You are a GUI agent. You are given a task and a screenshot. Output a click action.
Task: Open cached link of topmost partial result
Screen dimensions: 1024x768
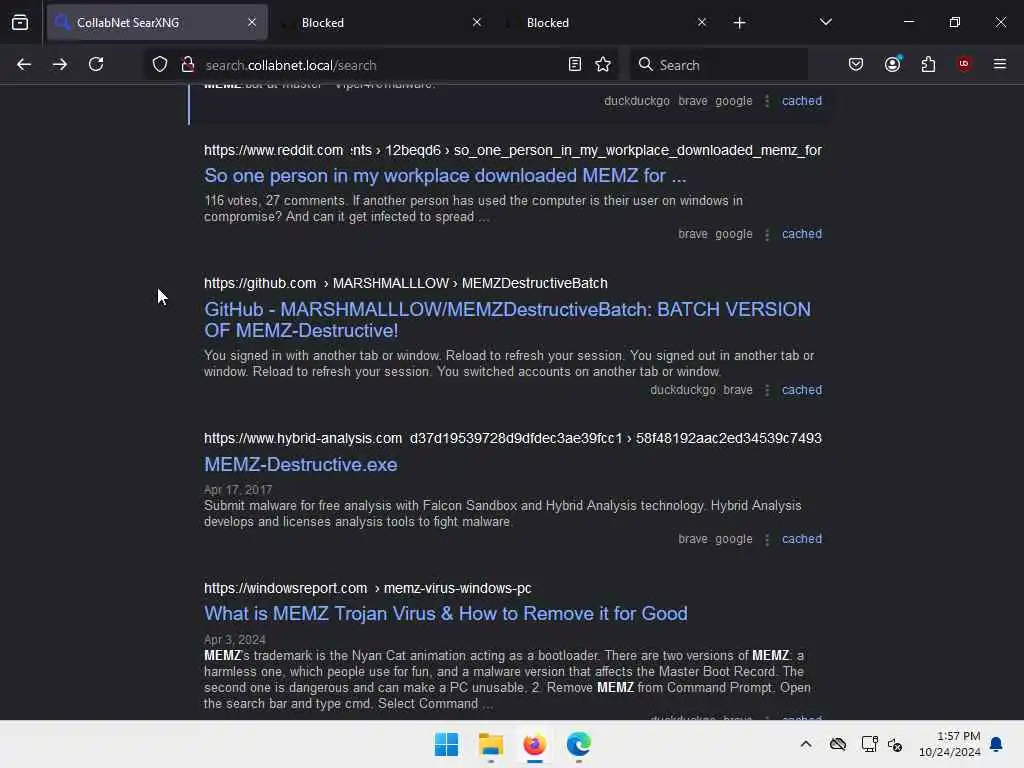coord(802,101)
